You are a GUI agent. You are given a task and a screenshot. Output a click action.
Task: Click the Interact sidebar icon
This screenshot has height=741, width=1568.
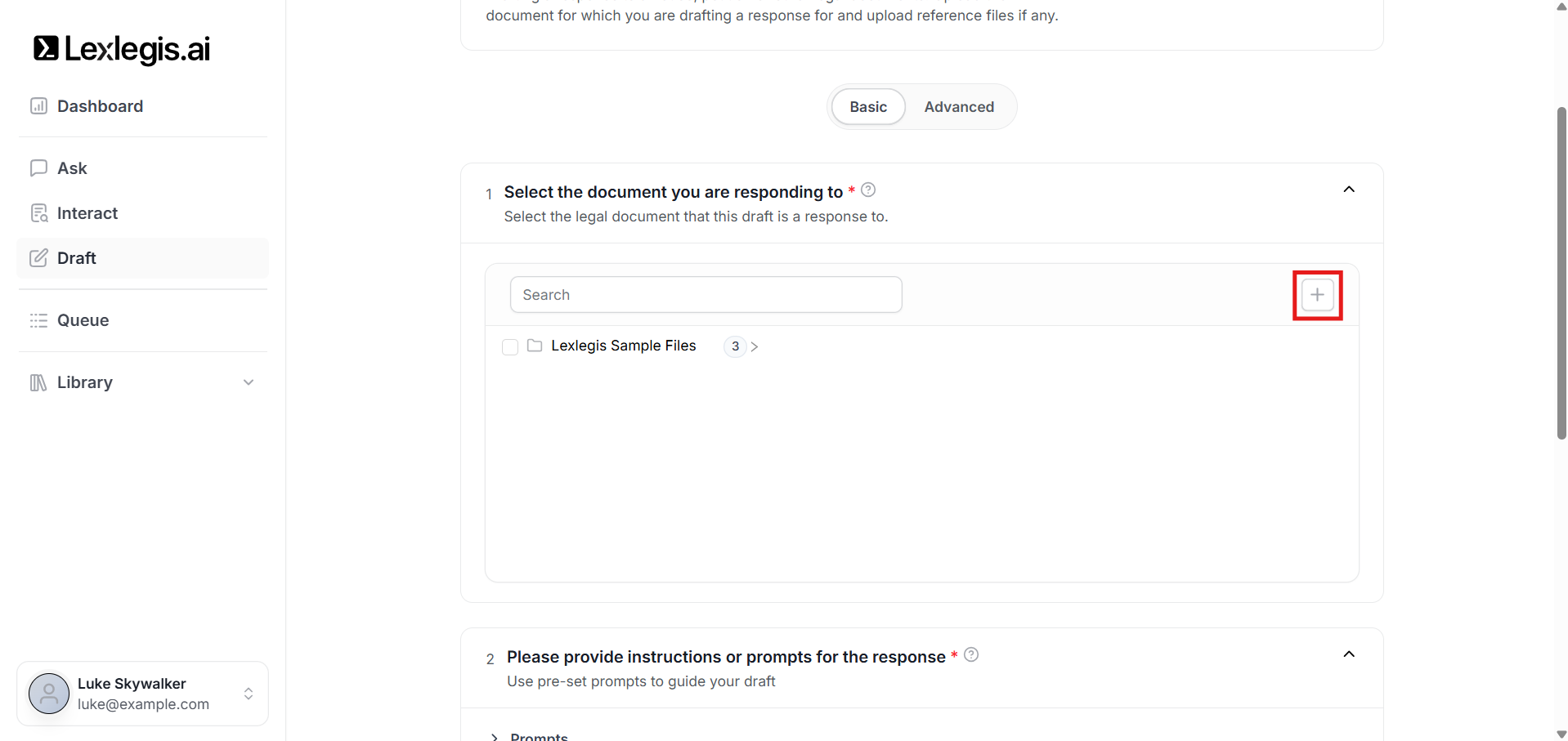click(38, 213)
